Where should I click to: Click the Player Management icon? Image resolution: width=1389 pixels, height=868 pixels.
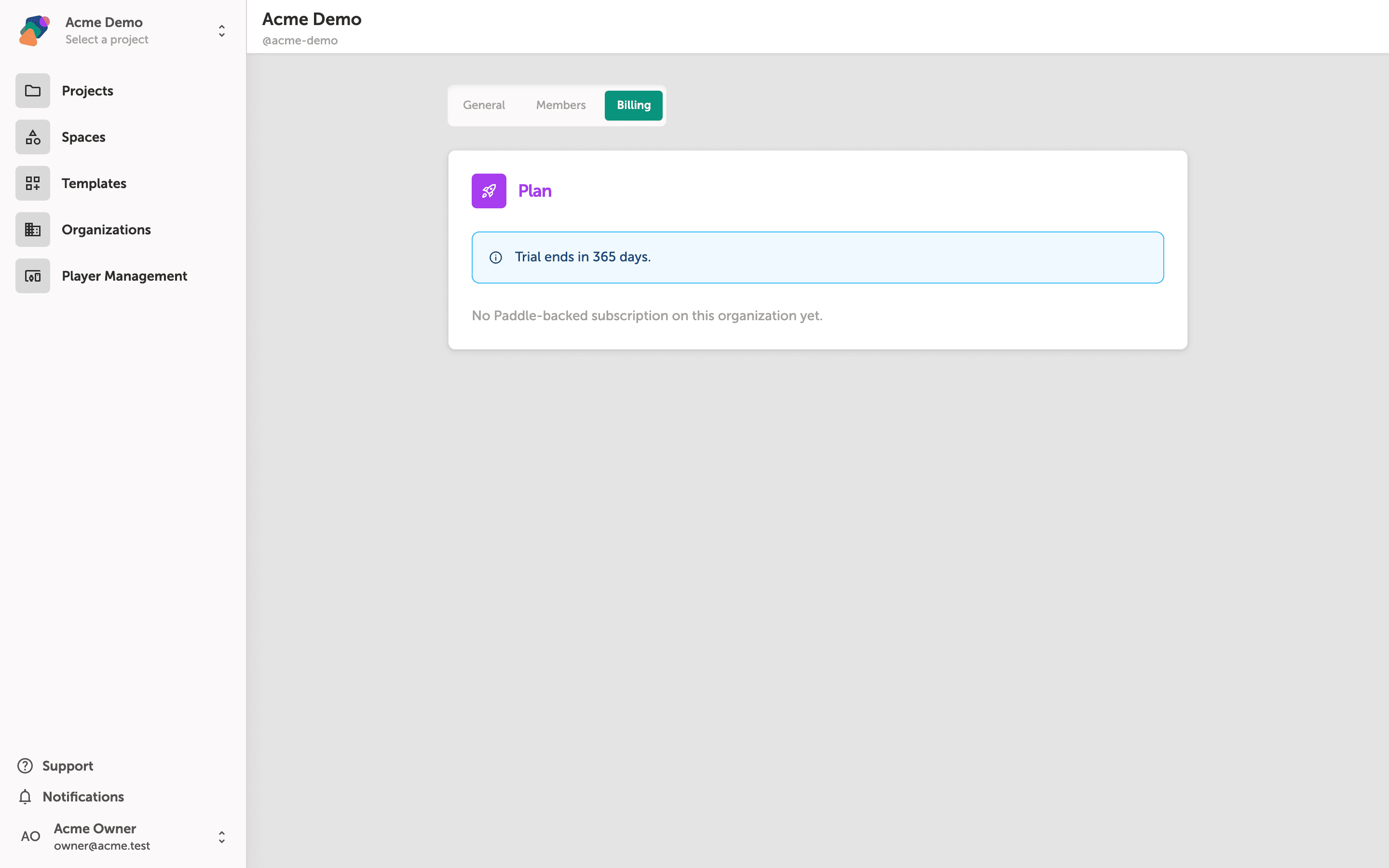point(33,276)
